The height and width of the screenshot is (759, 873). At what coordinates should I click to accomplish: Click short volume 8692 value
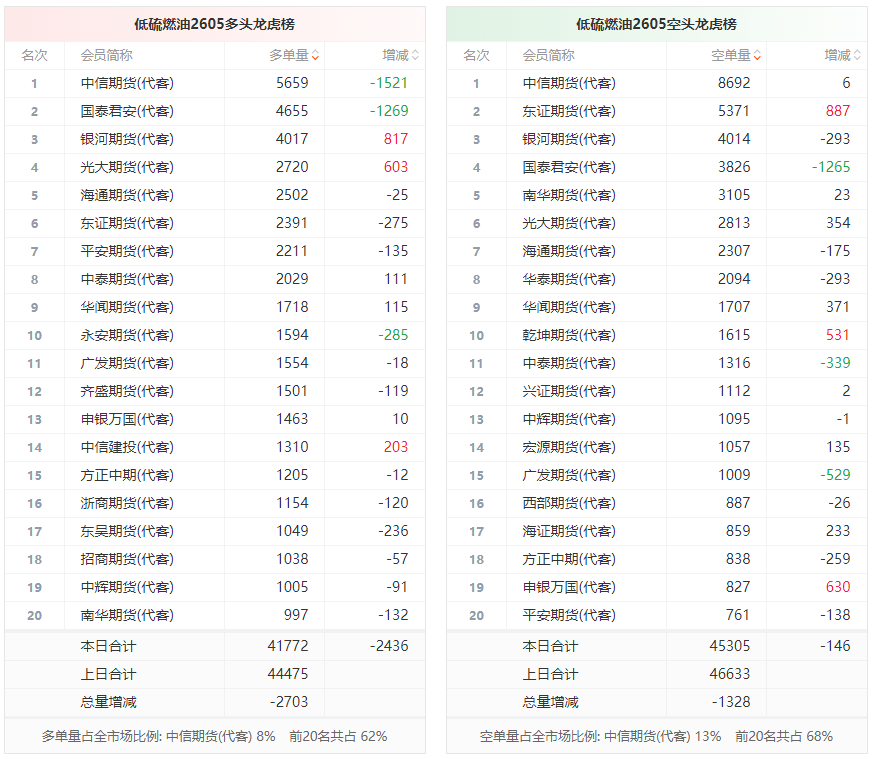(734, 83)
